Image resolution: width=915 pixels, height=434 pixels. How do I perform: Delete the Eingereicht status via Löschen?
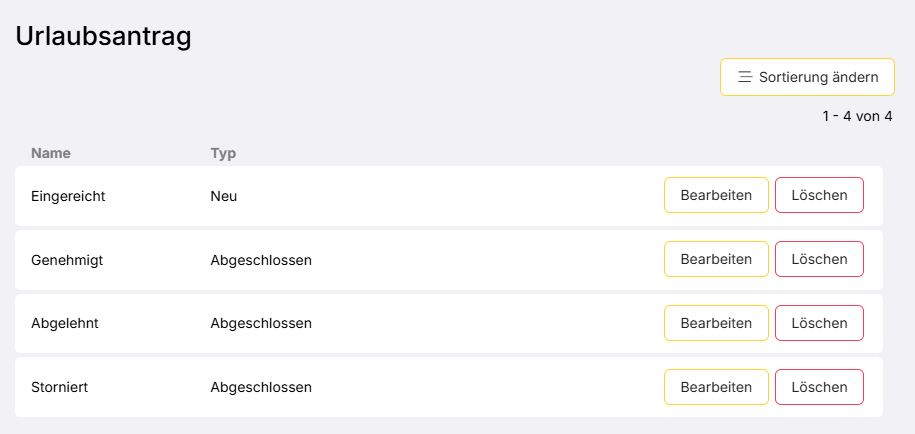(x=819, y=196)
